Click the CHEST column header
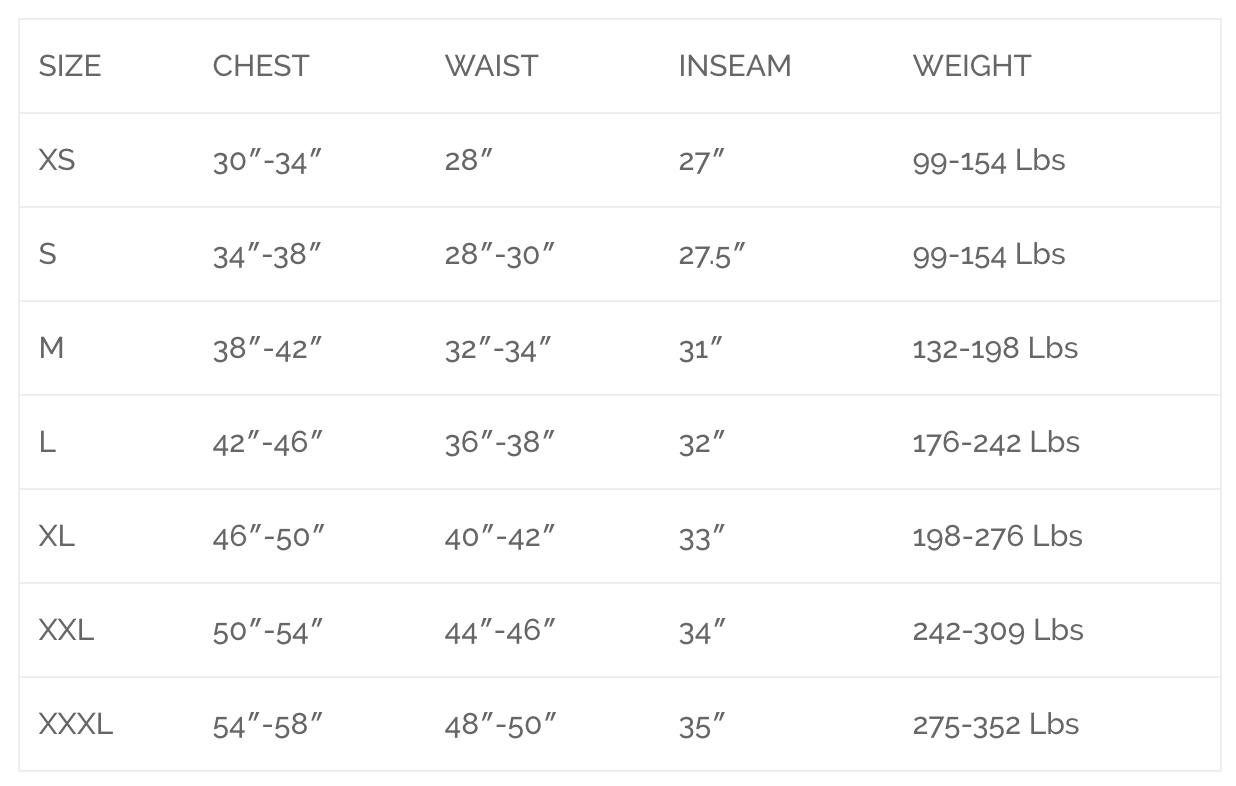 261,66
